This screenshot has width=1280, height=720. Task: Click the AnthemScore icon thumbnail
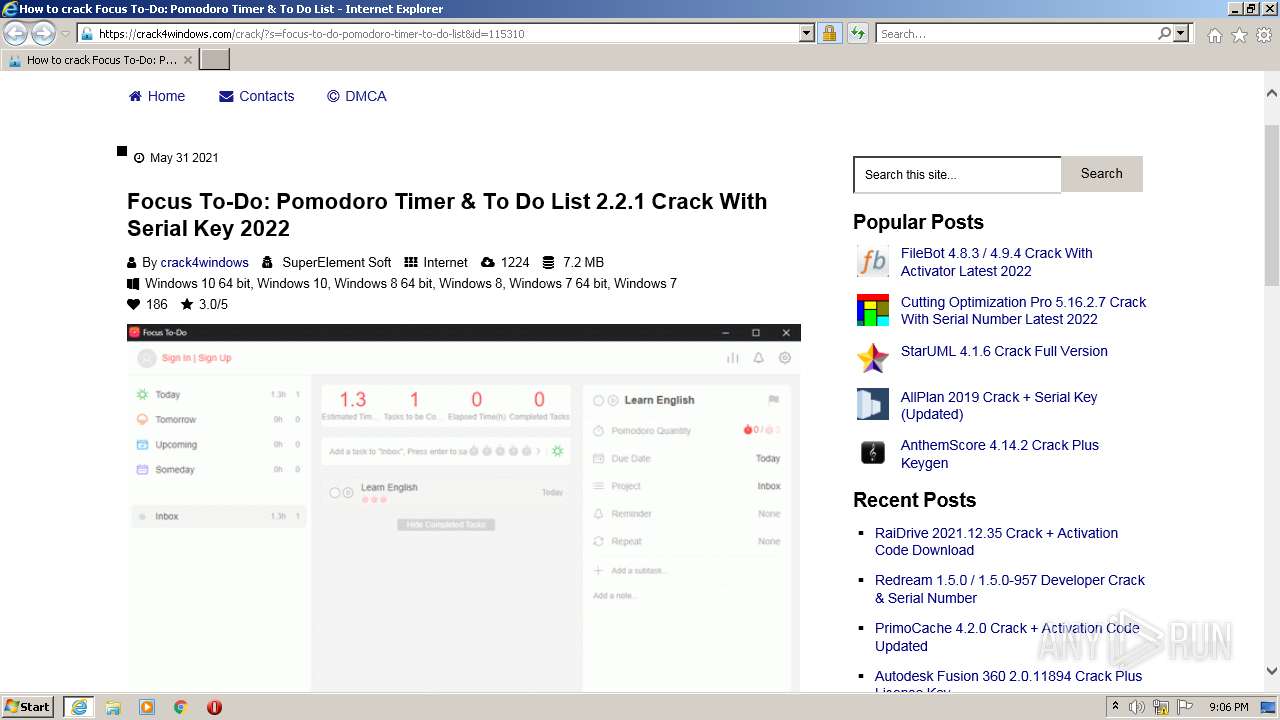coord(873,453)
